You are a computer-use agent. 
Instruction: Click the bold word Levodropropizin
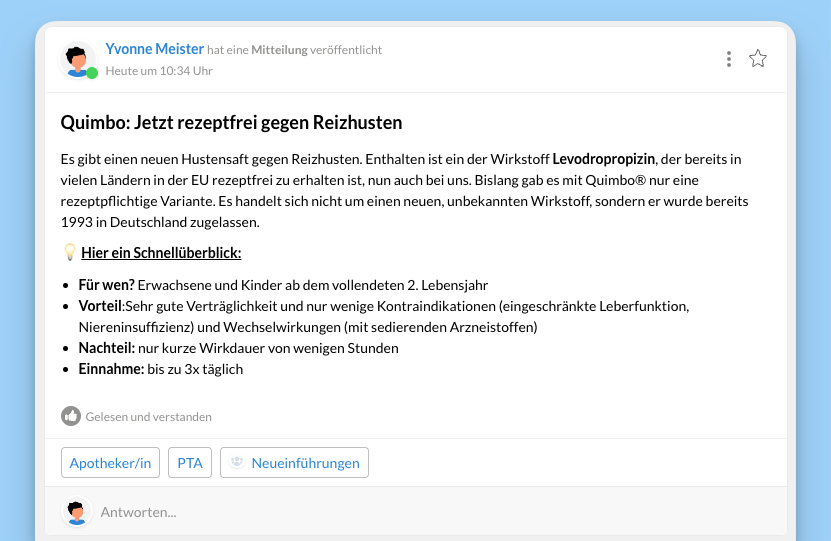(603, 159)
